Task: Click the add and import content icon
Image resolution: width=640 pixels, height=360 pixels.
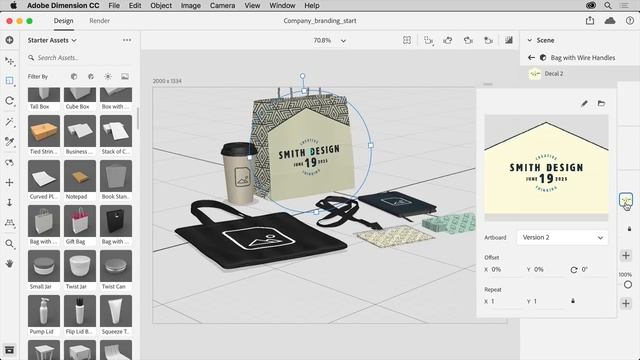Action: click(x=9, y=40)
